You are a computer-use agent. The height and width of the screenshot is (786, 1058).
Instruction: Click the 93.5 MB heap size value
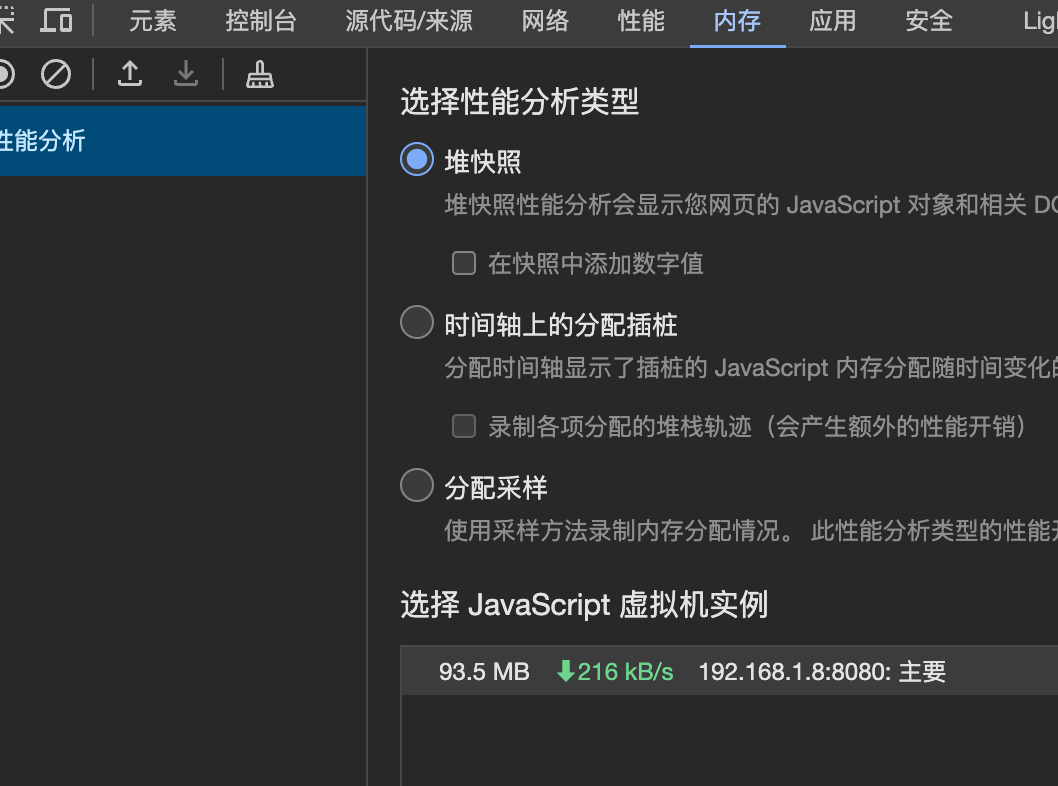point(484,672)
